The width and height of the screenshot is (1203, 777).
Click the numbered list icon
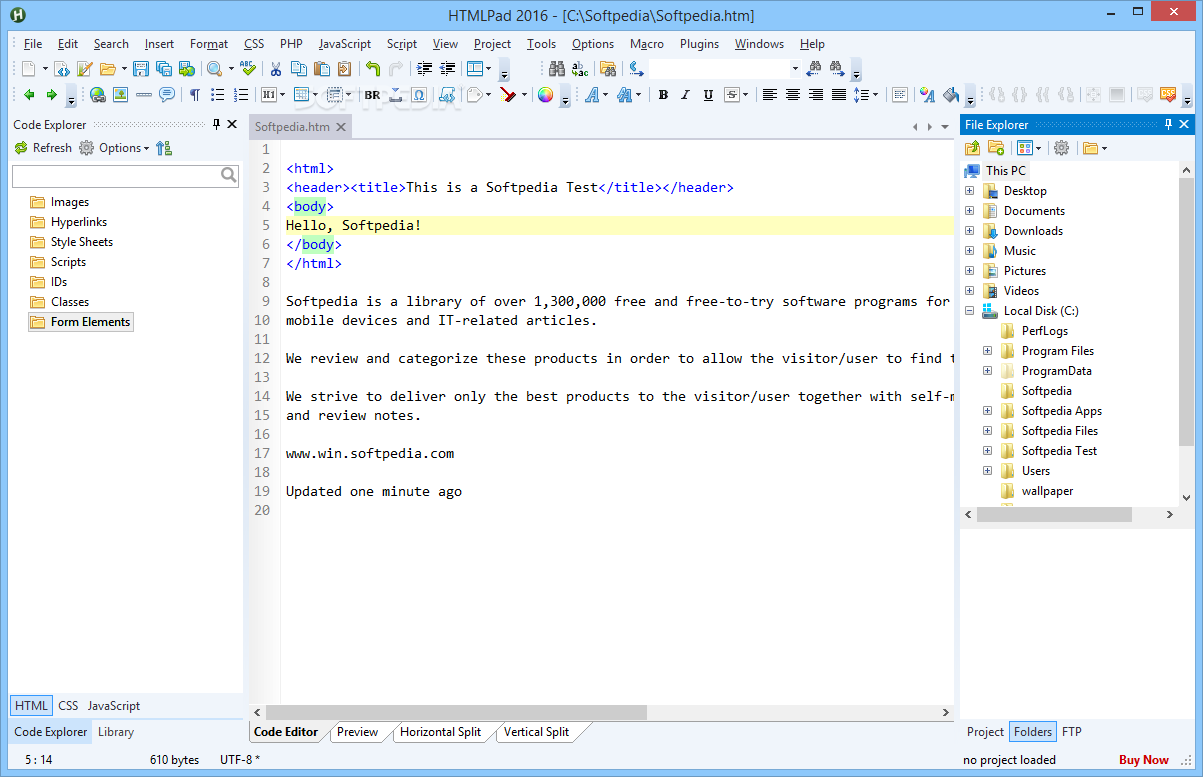pos(241,95)
